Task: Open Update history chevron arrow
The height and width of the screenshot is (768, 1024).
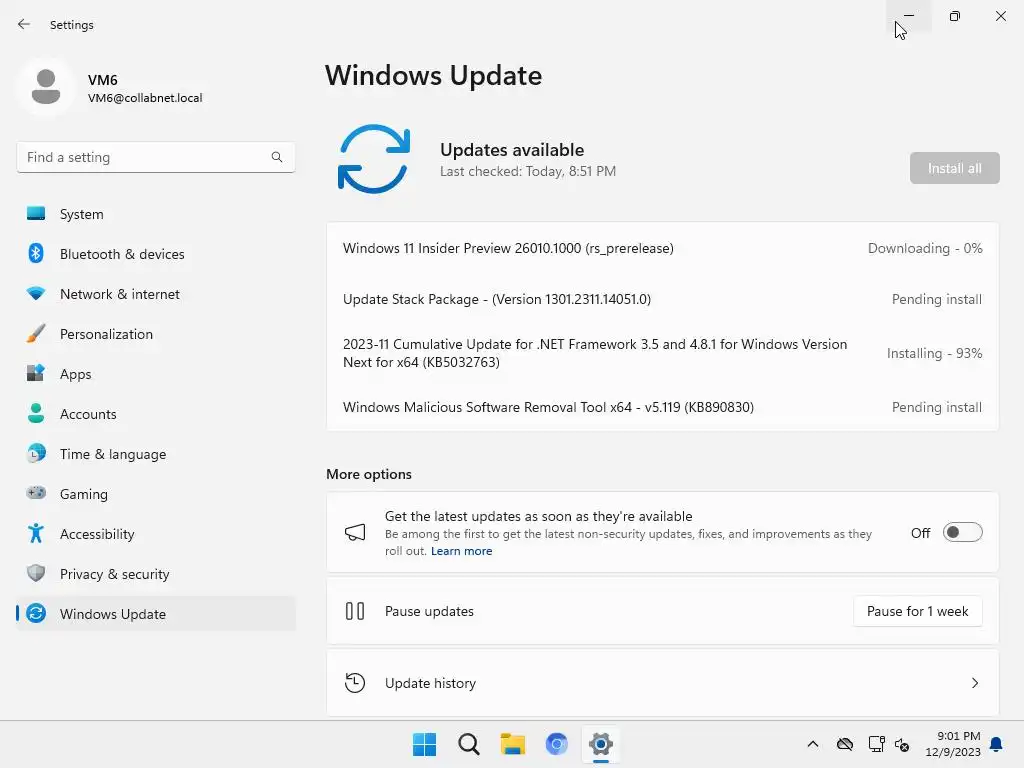Action: (x=974, y=682)
